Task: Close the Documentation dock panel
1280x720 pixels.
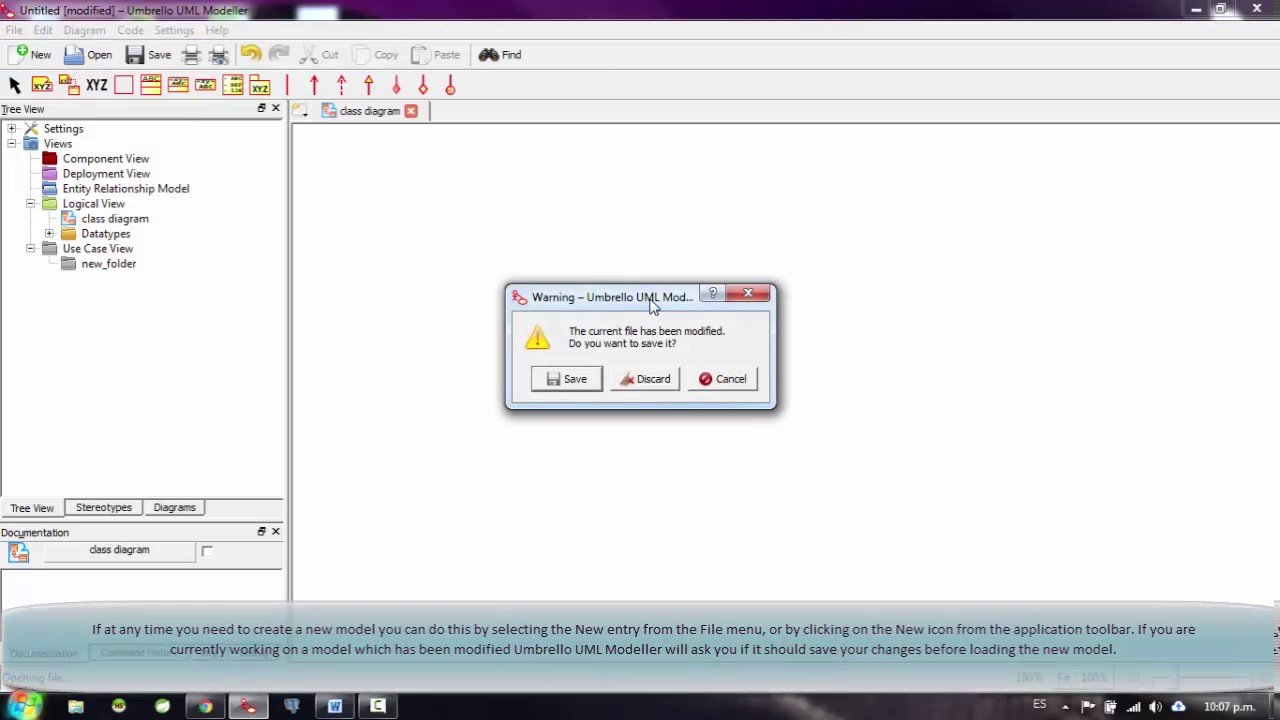Action: (x=276, y=532)
